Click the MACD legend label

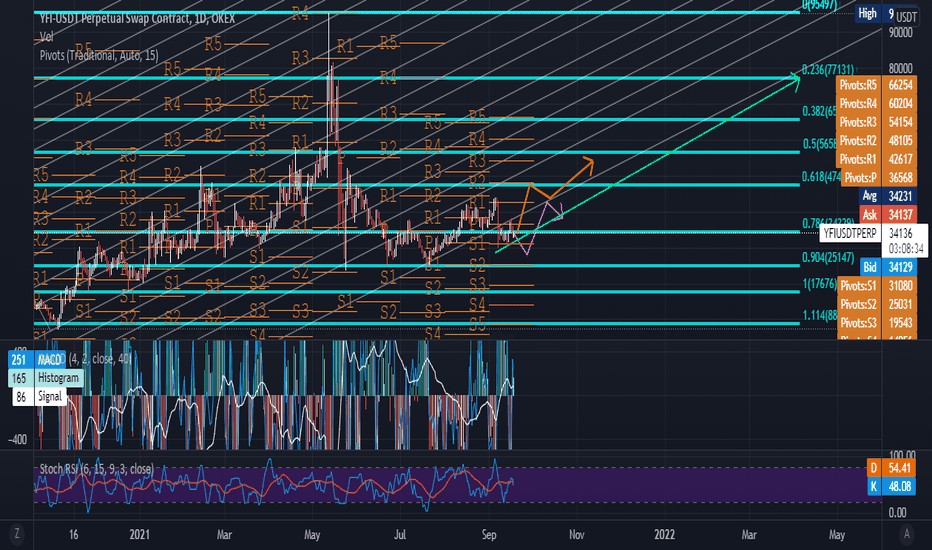49,359
